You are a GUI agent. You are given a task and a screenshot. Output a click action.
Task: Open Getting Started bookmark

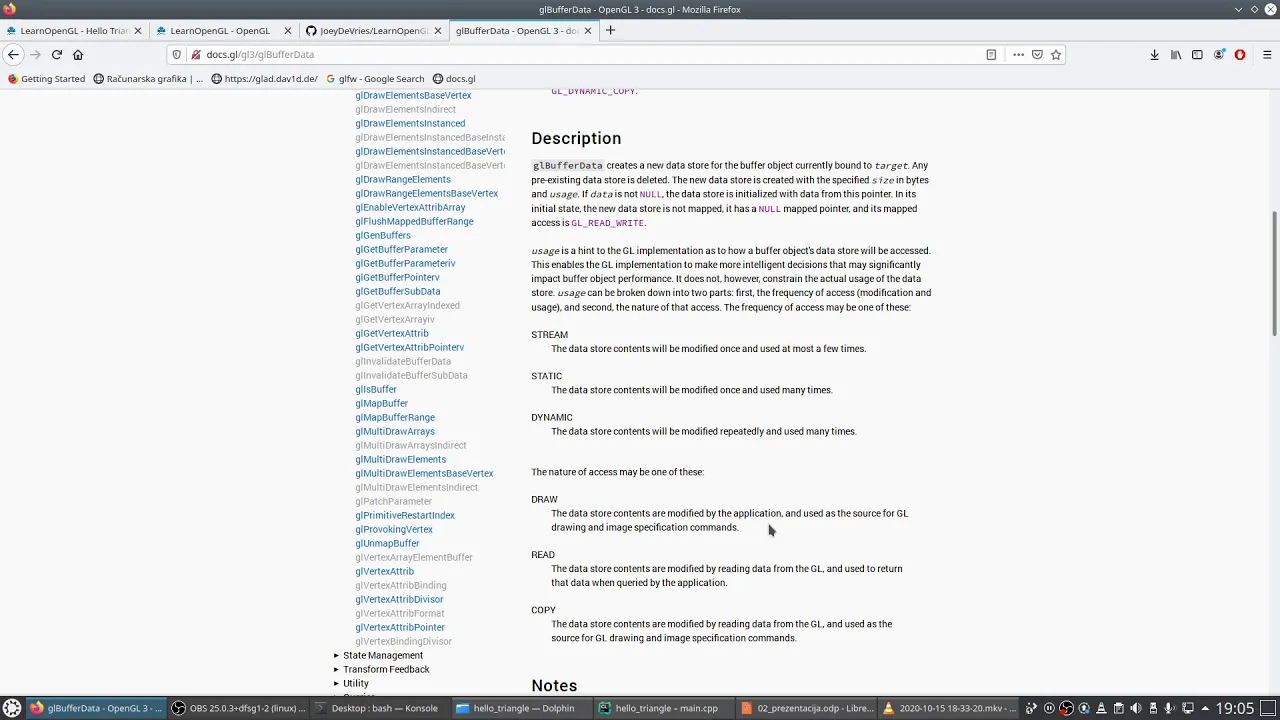(46, 79)
